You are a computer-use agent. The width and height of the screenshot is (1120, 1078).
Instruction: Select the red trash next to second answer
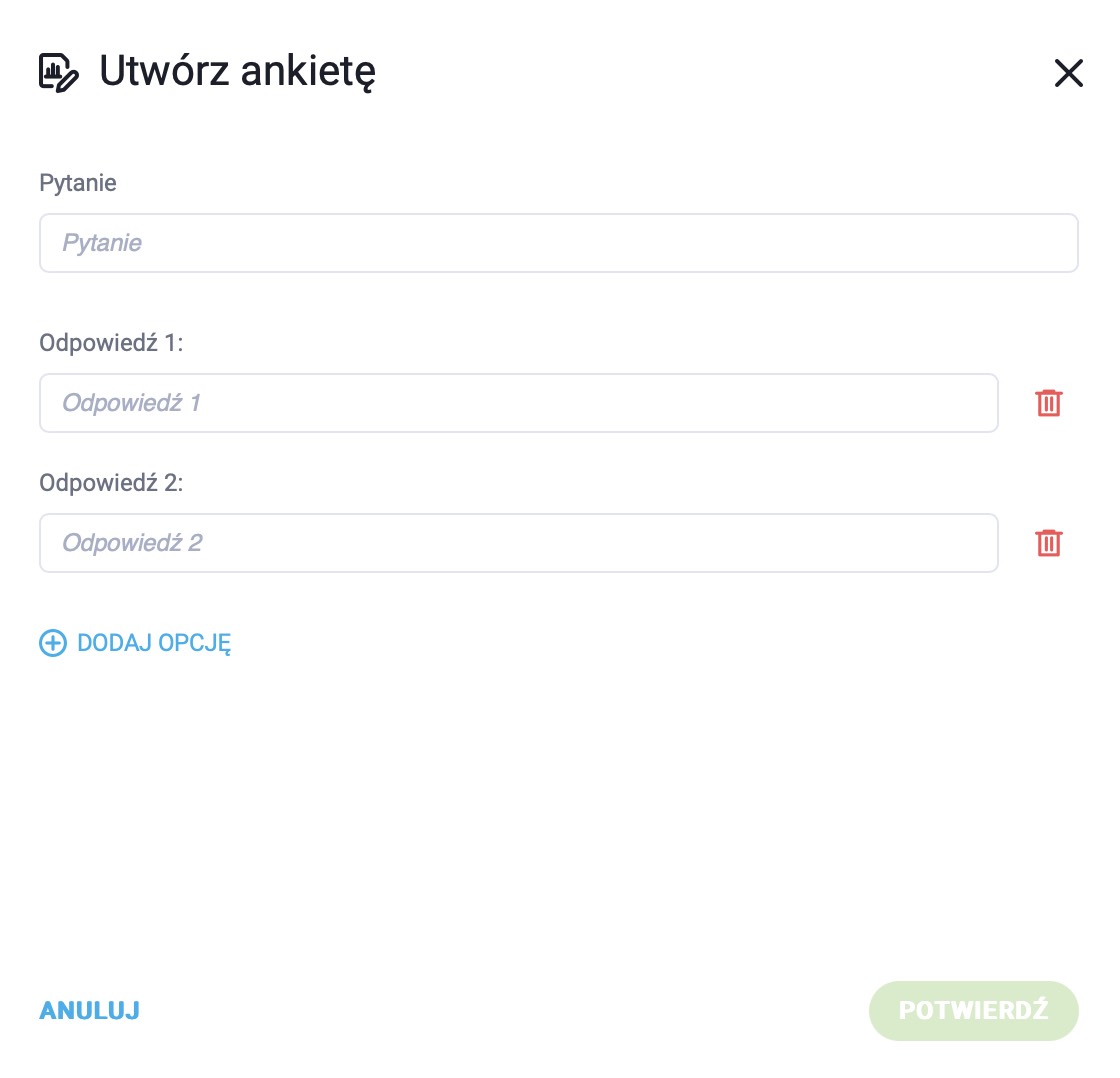tap(1049, 543)
